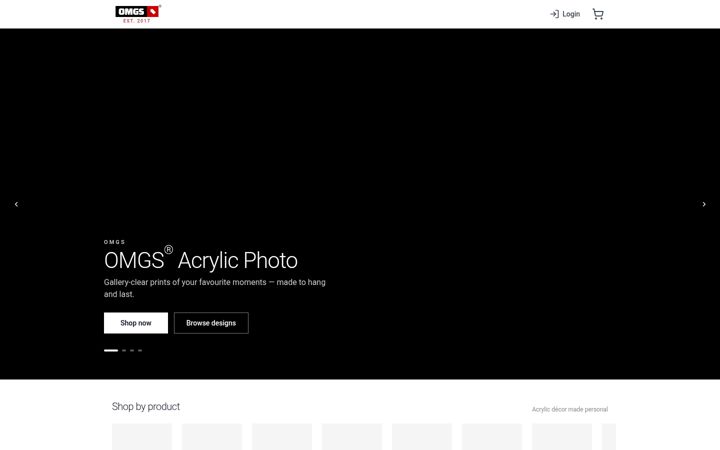Select the third carousel indicator dot
Screen dimensions: 720x450
[132, 350]
